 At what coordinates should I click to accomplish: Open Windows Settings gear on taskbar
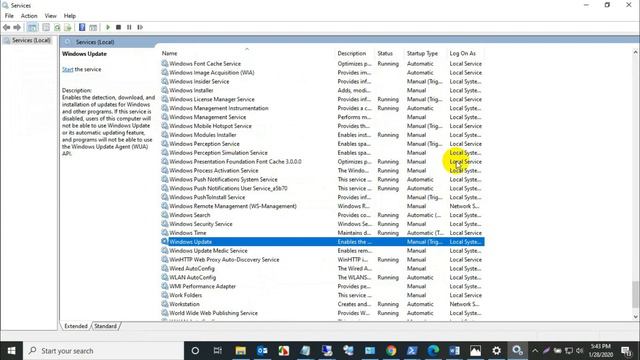496,351
